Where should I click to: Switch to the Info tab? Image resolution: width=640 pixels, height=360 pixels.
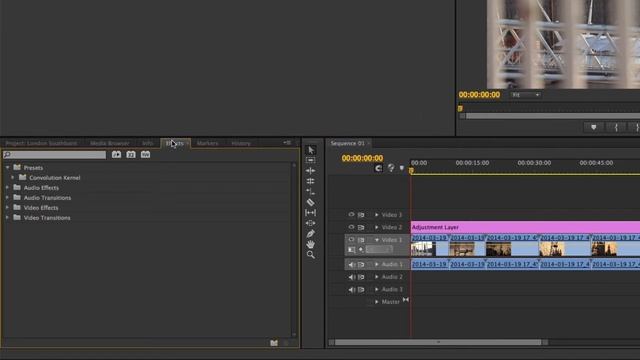[x=147, y=143]
